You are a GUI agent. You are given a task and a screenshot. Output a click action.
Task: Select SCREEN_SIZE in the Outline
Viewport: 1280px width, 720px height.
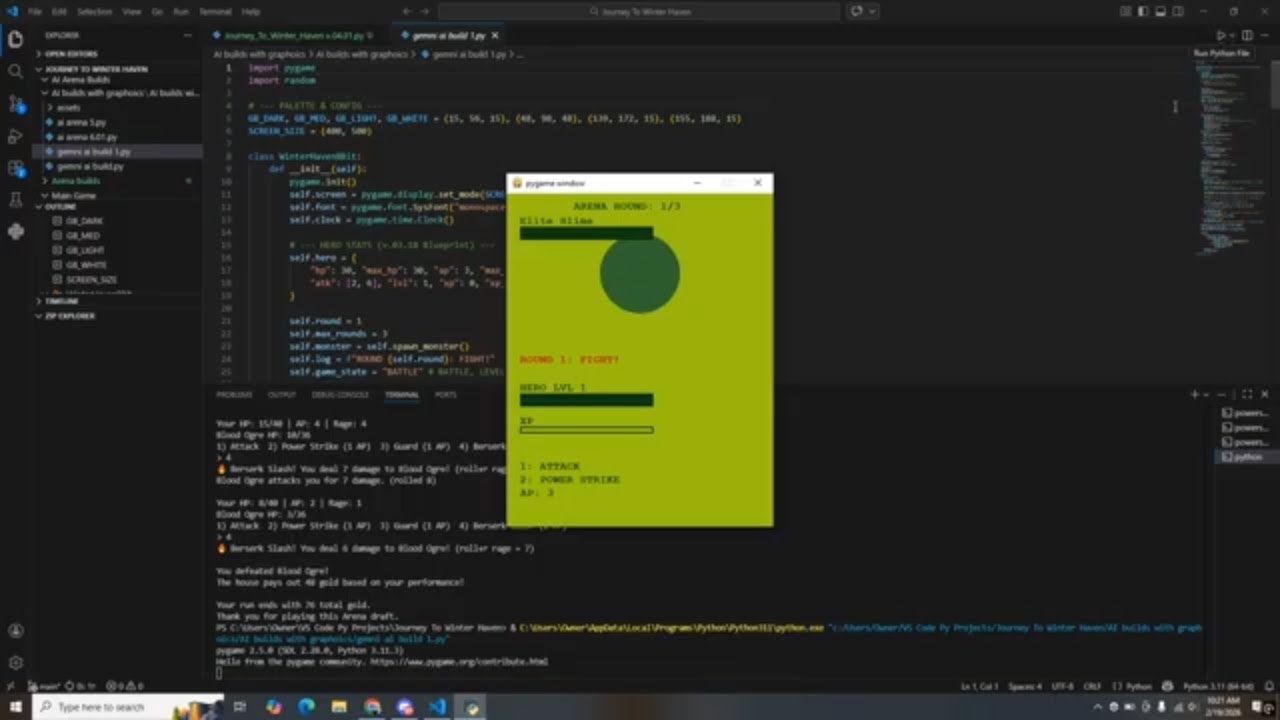[x=90, y=280]
